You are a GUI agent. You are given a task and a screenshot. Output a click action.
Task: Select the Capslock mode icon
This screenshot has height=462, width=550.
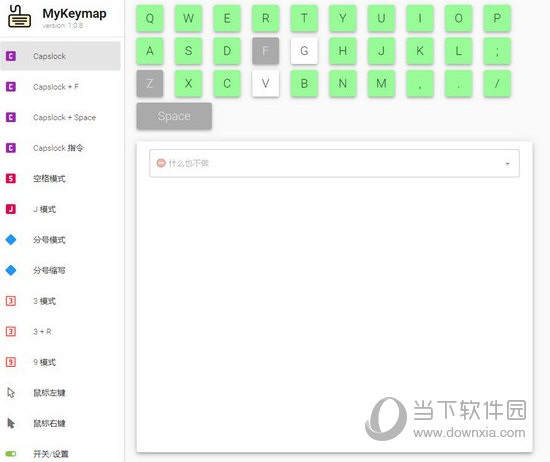pyautogui.click(x=11, y=56)
